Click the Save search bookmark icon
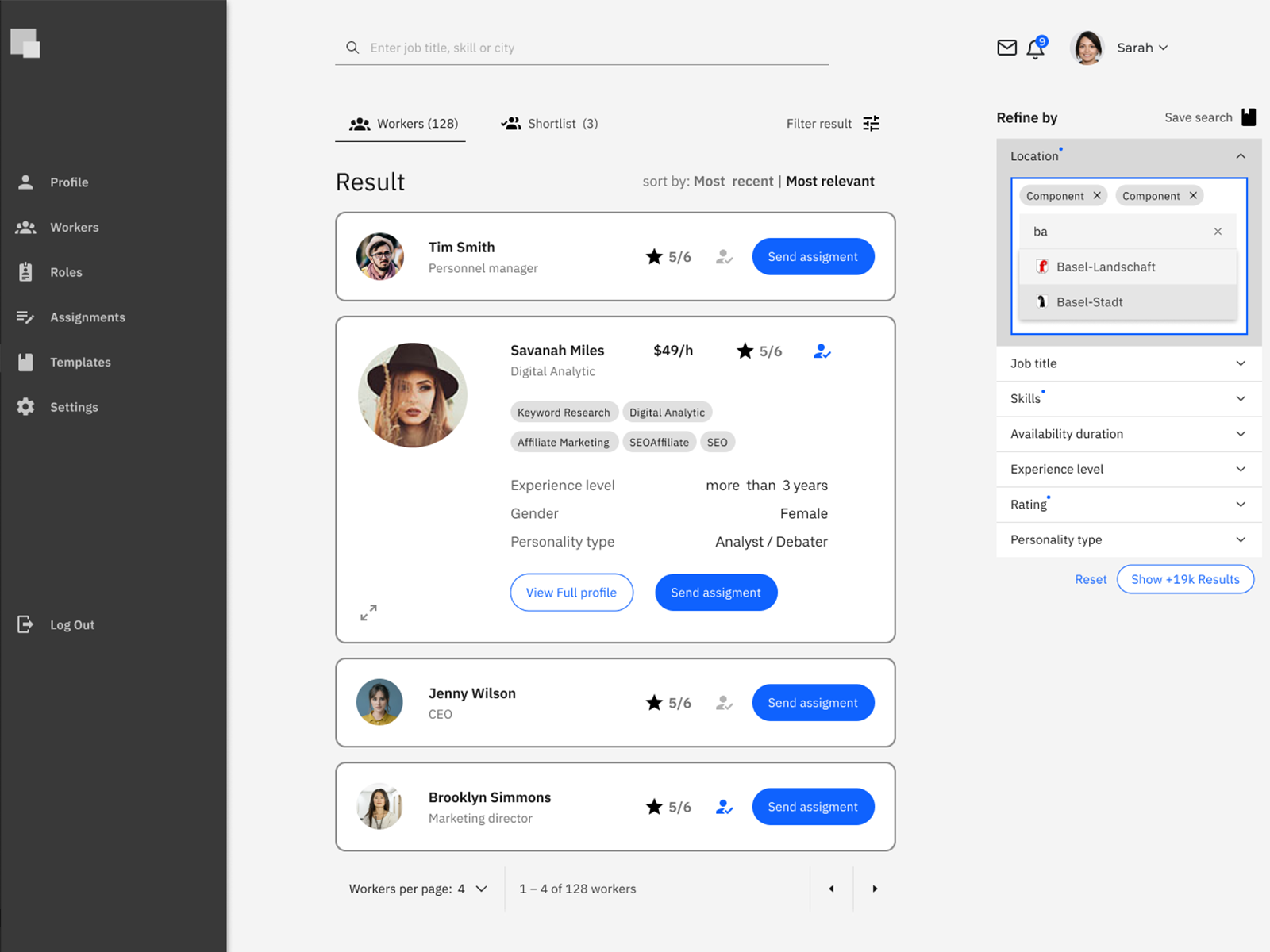The width and height of the screenshot is (1270, 952). (1248, 117)
